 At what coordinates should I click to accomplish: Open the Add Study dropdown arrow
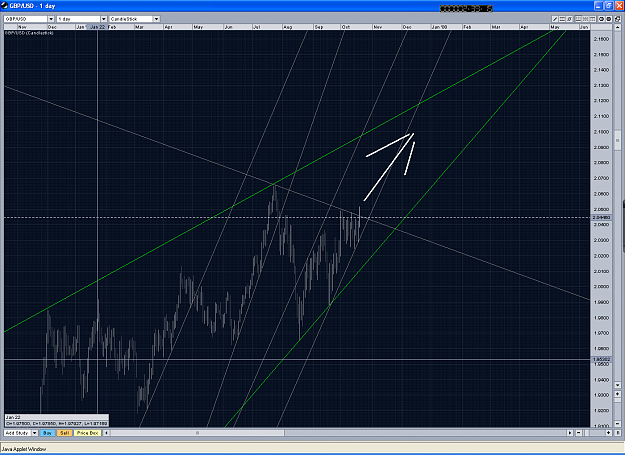[x=35, y=433]
